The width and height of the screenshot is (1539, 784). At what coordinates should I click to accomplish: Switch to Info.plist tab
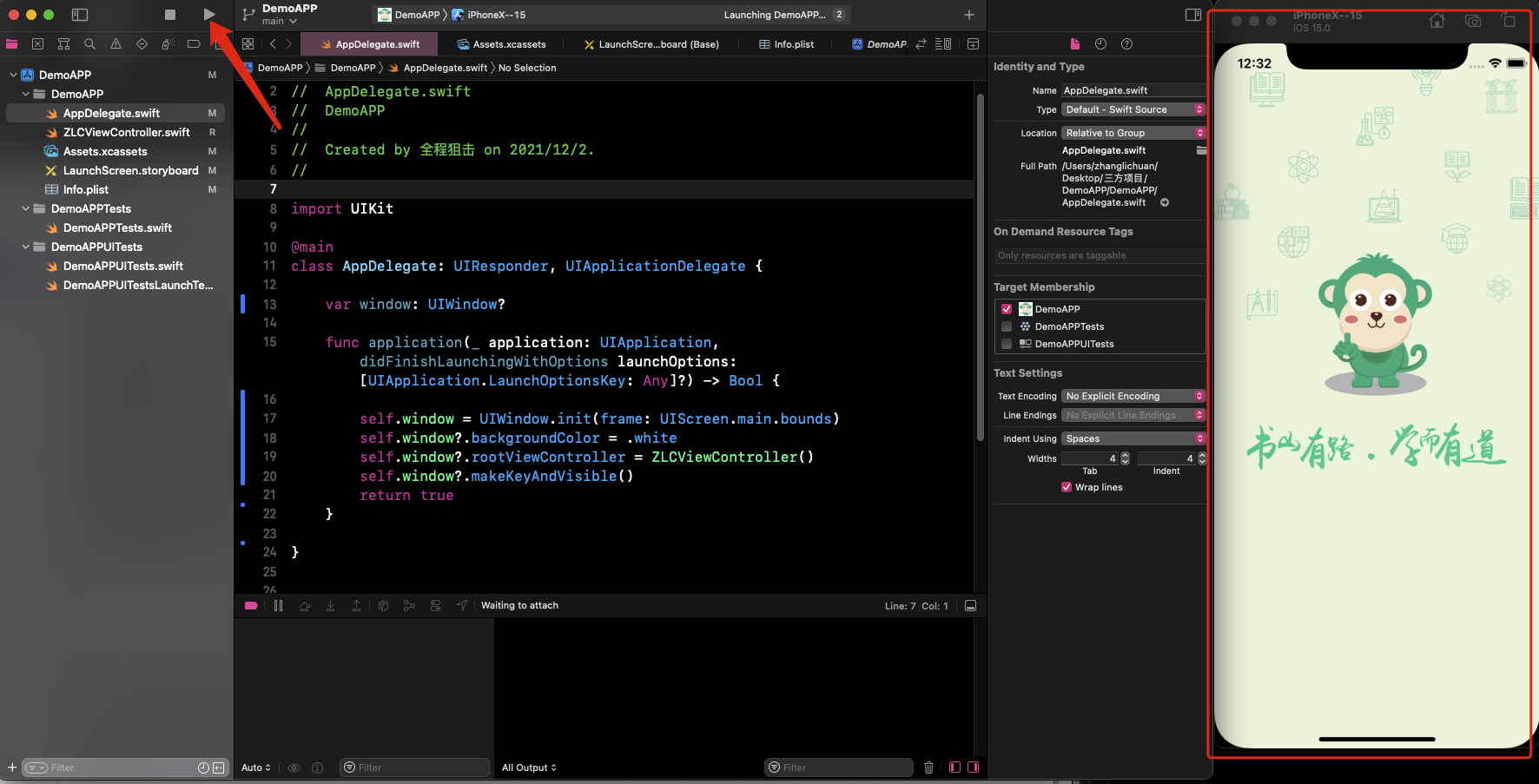(x=786, y=44)
